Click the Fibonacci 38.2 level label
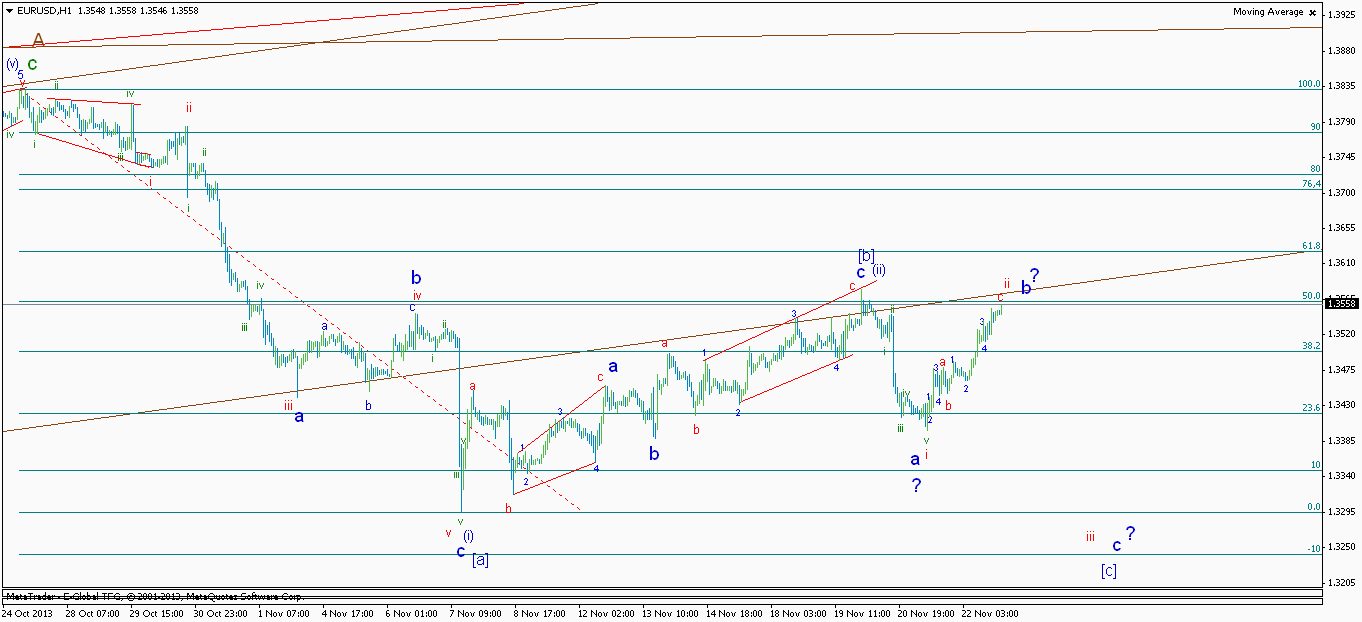Image resolution: width=1362 pixels, height=622 pixels. (x=1311, y=346)
